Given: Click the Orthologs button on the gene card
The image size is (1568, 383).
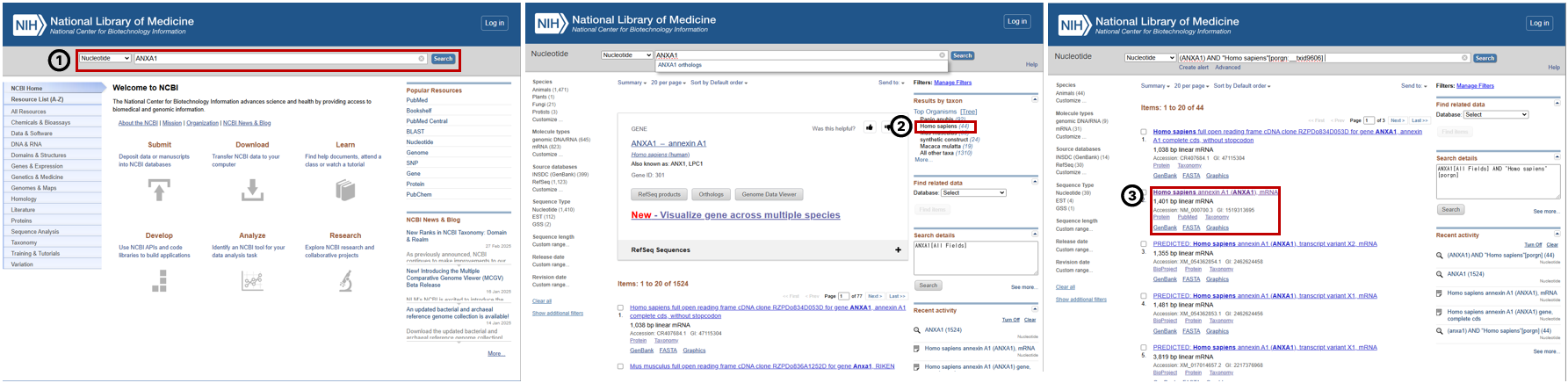Looking at the screenshot, I should tap(711, 194).
